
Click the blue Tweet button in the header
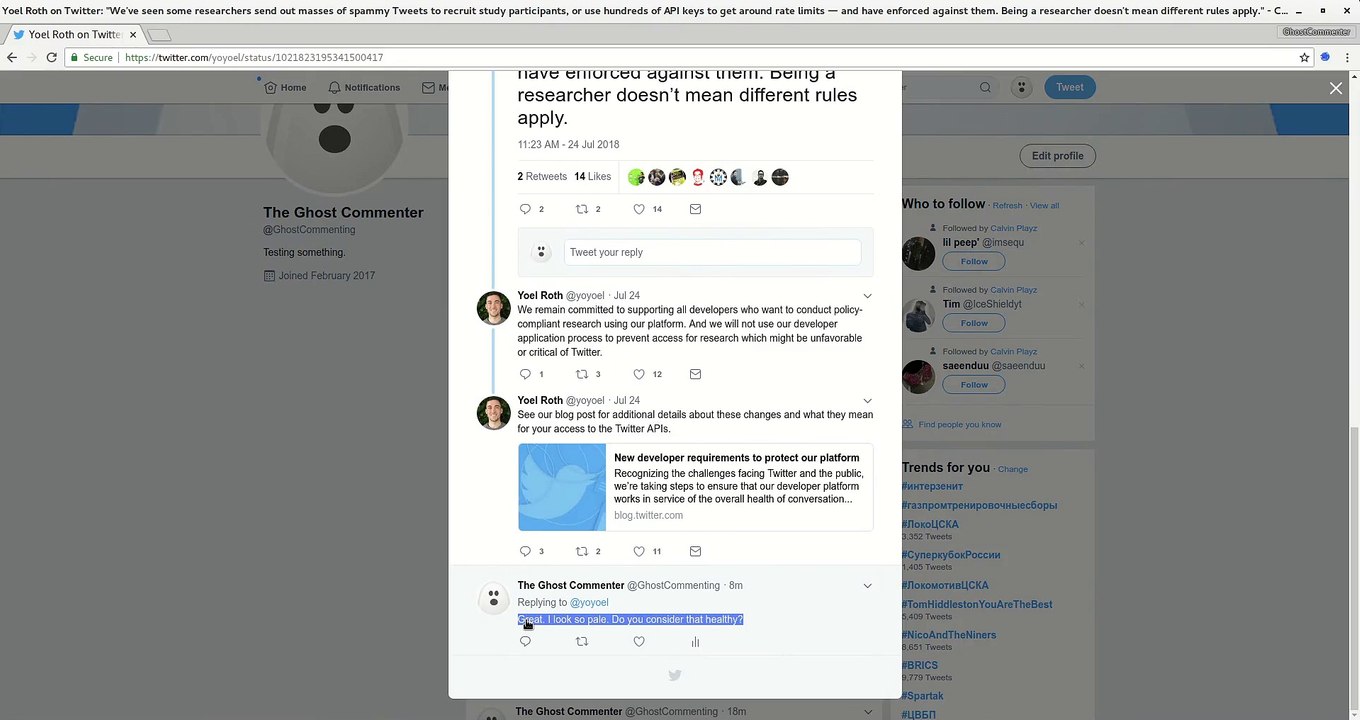(x=1069, y=87)
